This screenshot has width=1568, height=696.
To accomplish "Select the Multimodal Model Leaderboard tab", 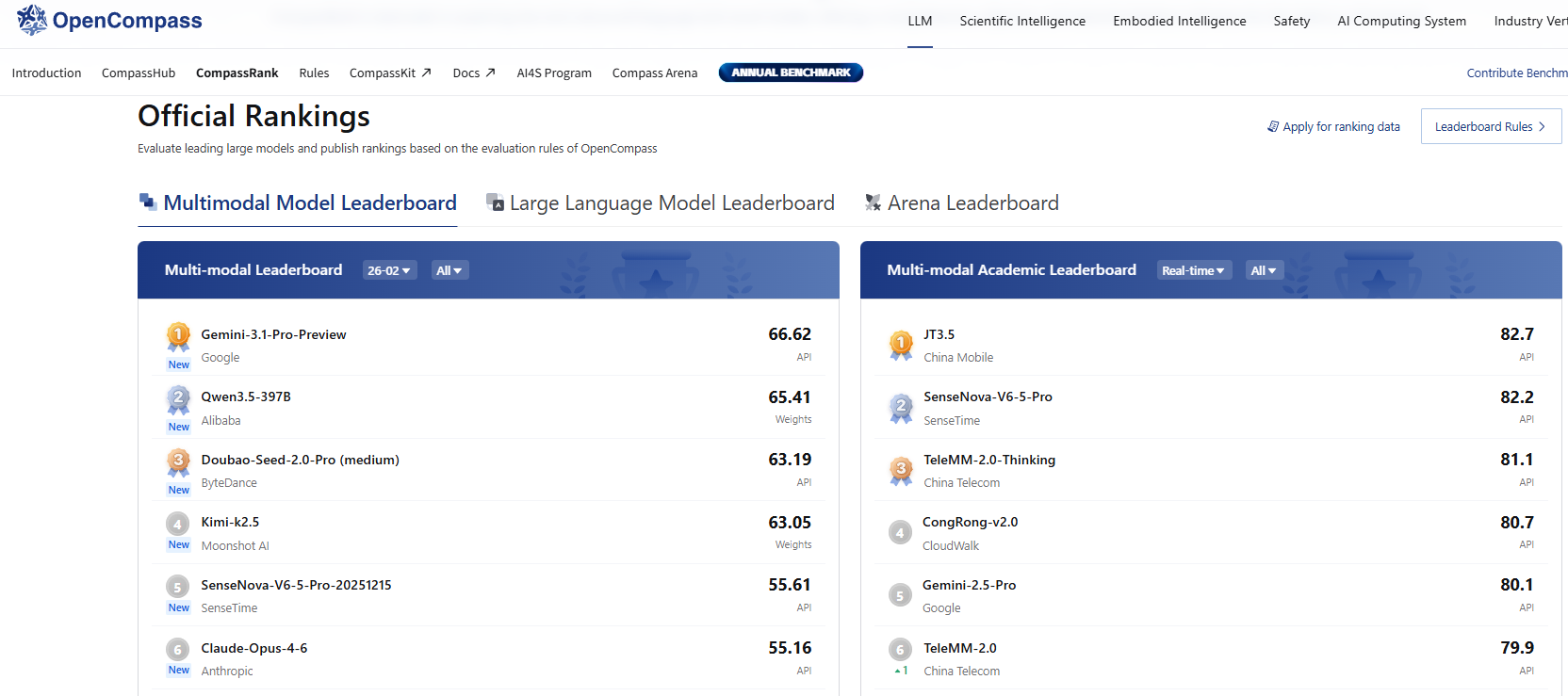I will click(298, 202).
